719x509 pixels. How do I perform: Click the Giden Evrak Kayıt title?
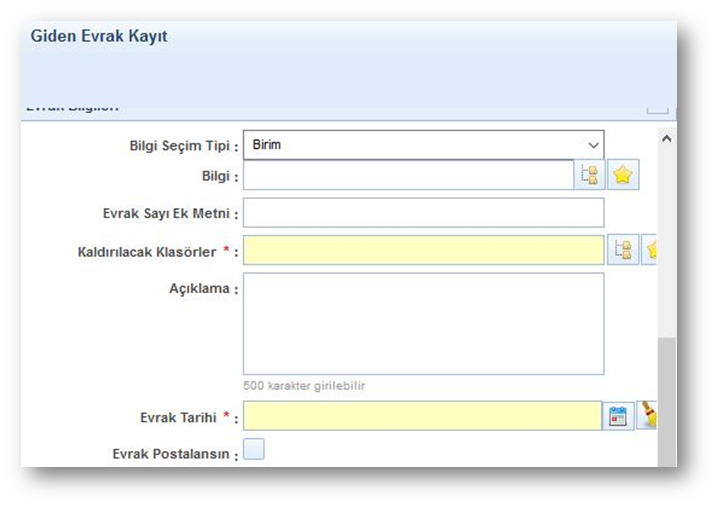pos(99,36)
